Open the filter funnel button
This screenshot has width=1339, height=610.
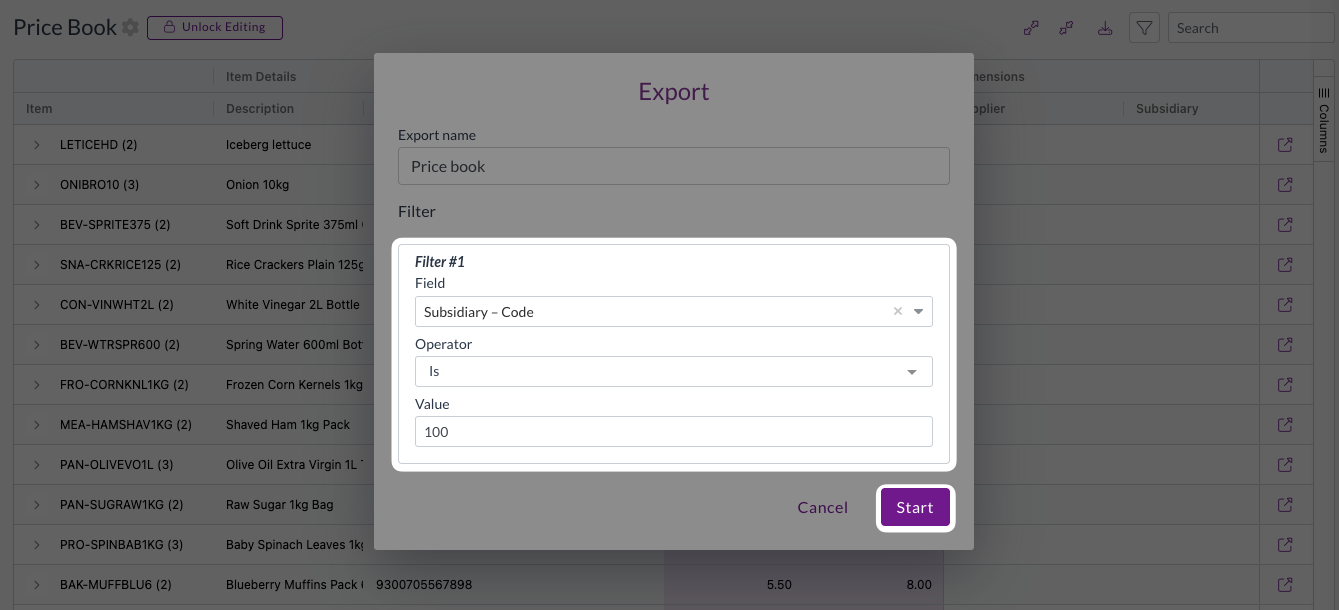click(x=1144, y=28)
